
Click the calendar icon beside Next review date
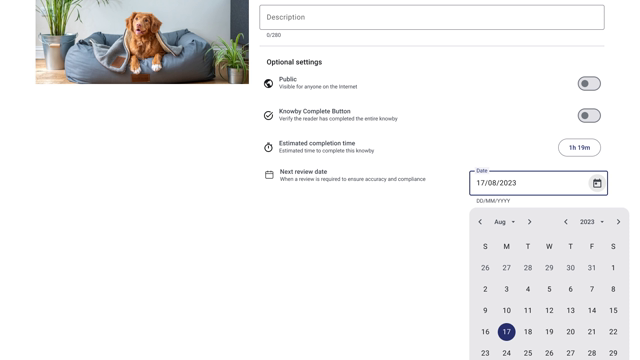[269, 175]
